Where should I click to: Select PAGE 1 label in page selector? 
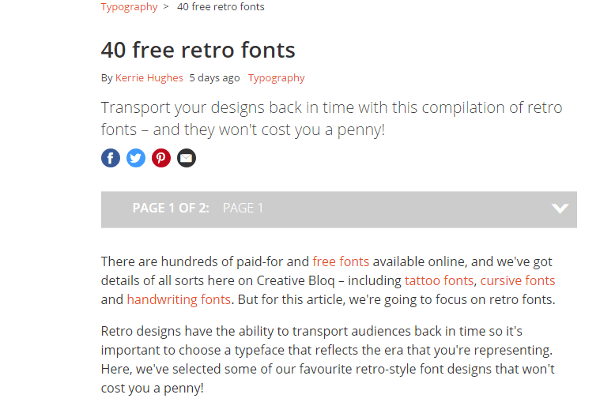243,208
